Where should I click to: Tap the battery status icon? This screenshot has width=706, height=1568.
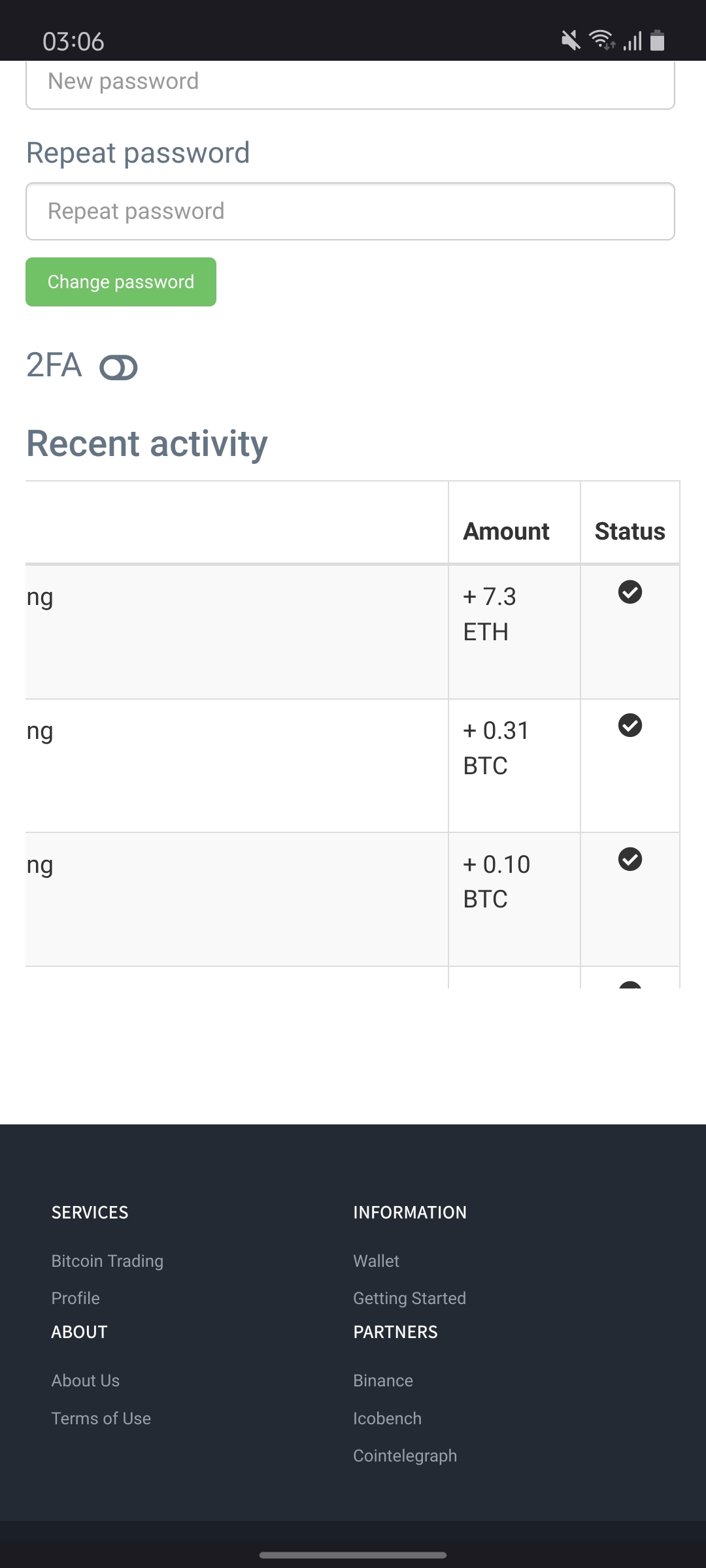658,41
